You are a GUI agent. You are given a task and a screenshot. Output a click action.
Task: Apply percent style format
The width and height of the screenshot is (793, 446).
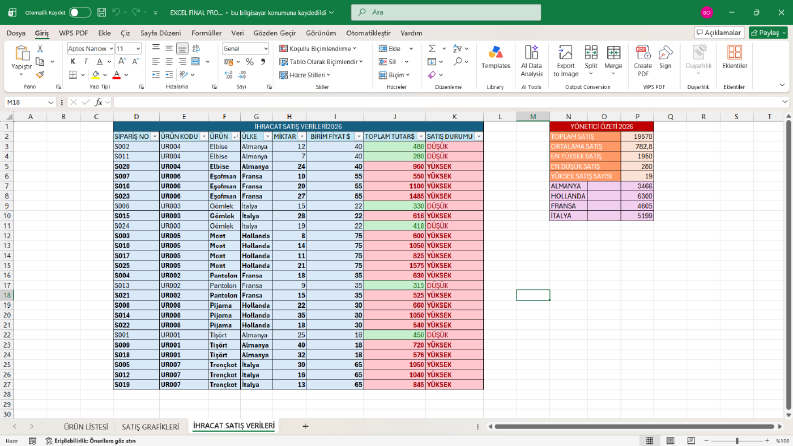click(x=249, y=62)
